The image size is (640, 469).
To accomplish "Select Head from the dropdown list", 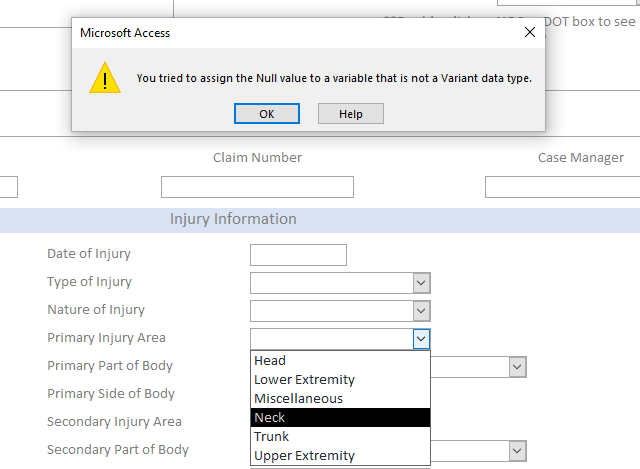I will point(340,360).
